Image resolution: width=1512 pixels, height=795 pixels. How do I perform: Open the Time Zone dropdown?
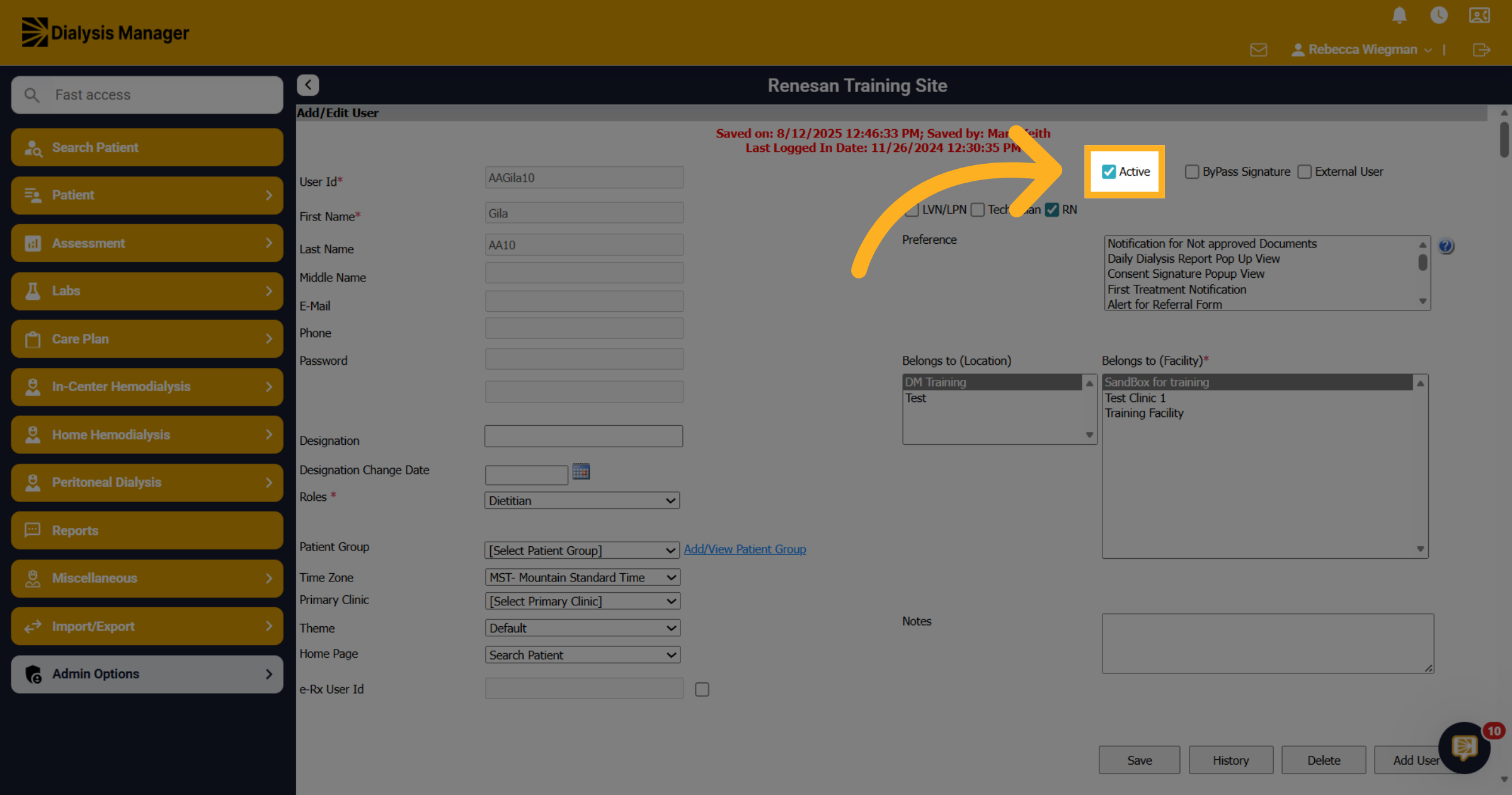pos(582,578)
